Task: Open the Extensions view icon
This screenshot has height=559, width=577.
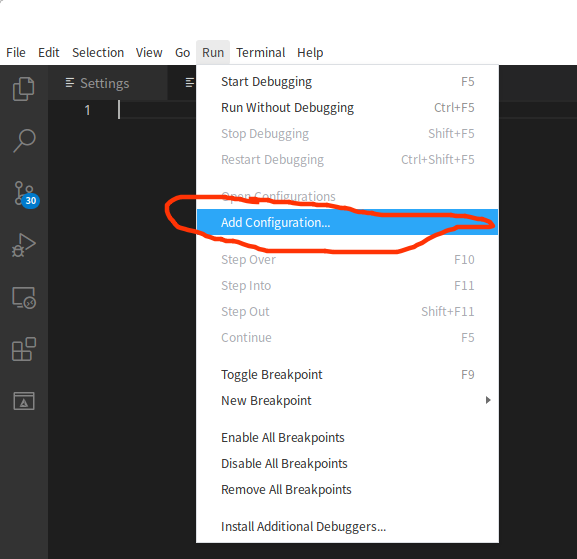Action: coord(24,349)
